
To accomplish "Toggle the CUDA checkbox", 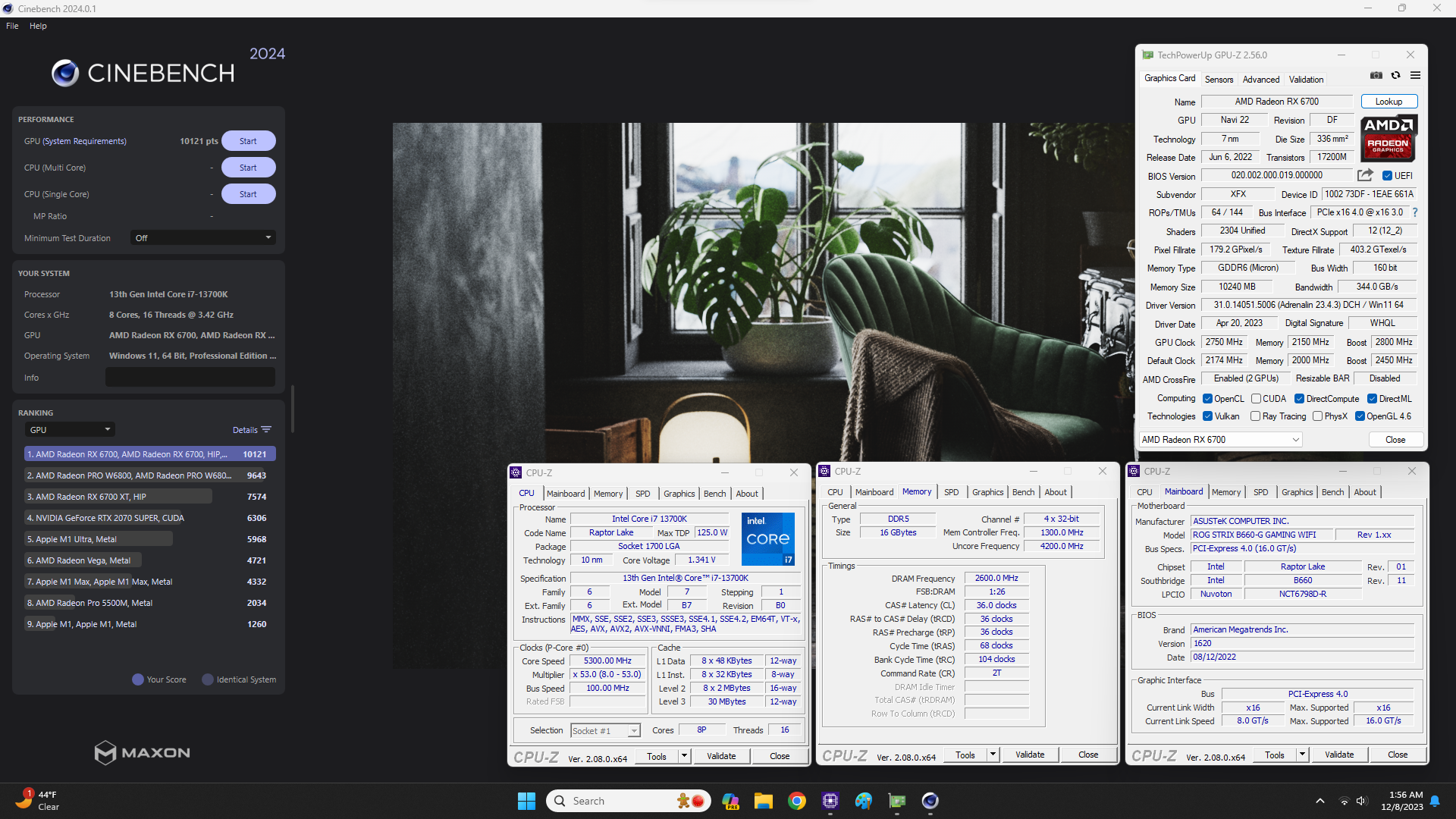I will pos(1256,399).
